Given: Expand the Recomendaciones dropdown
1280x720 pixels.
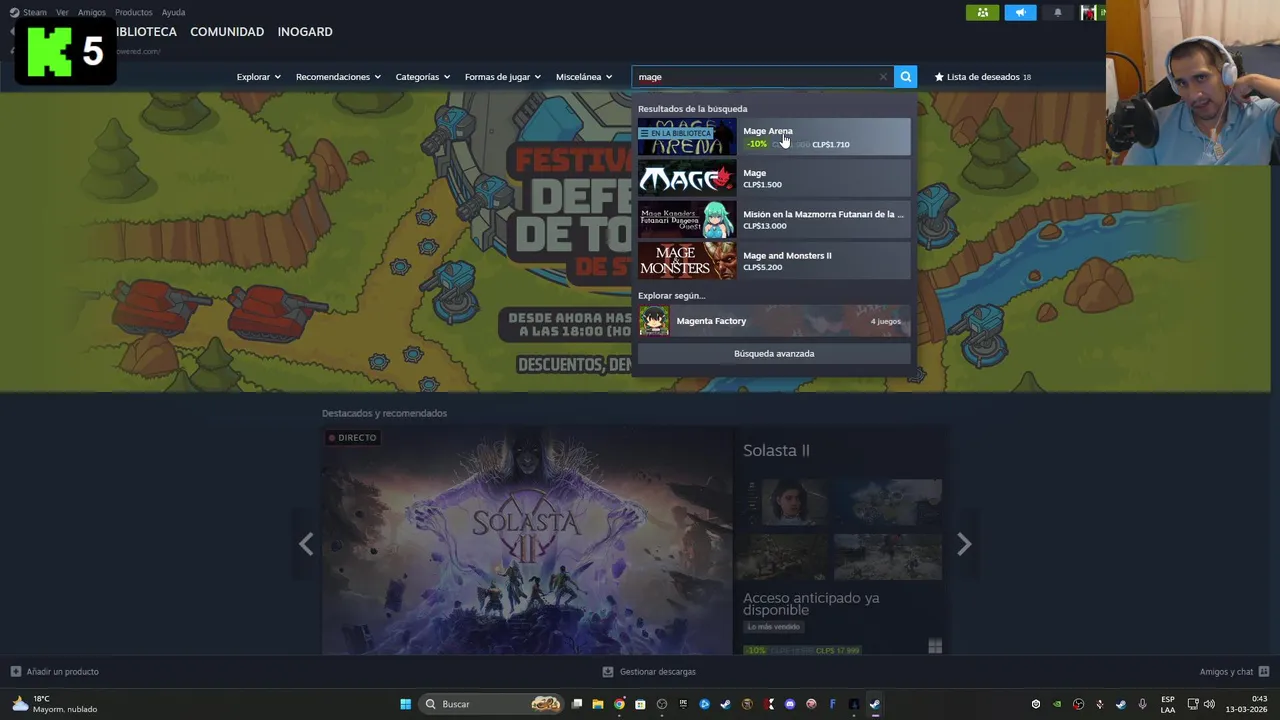Looking at the screenshot, I should coord(338,77).
